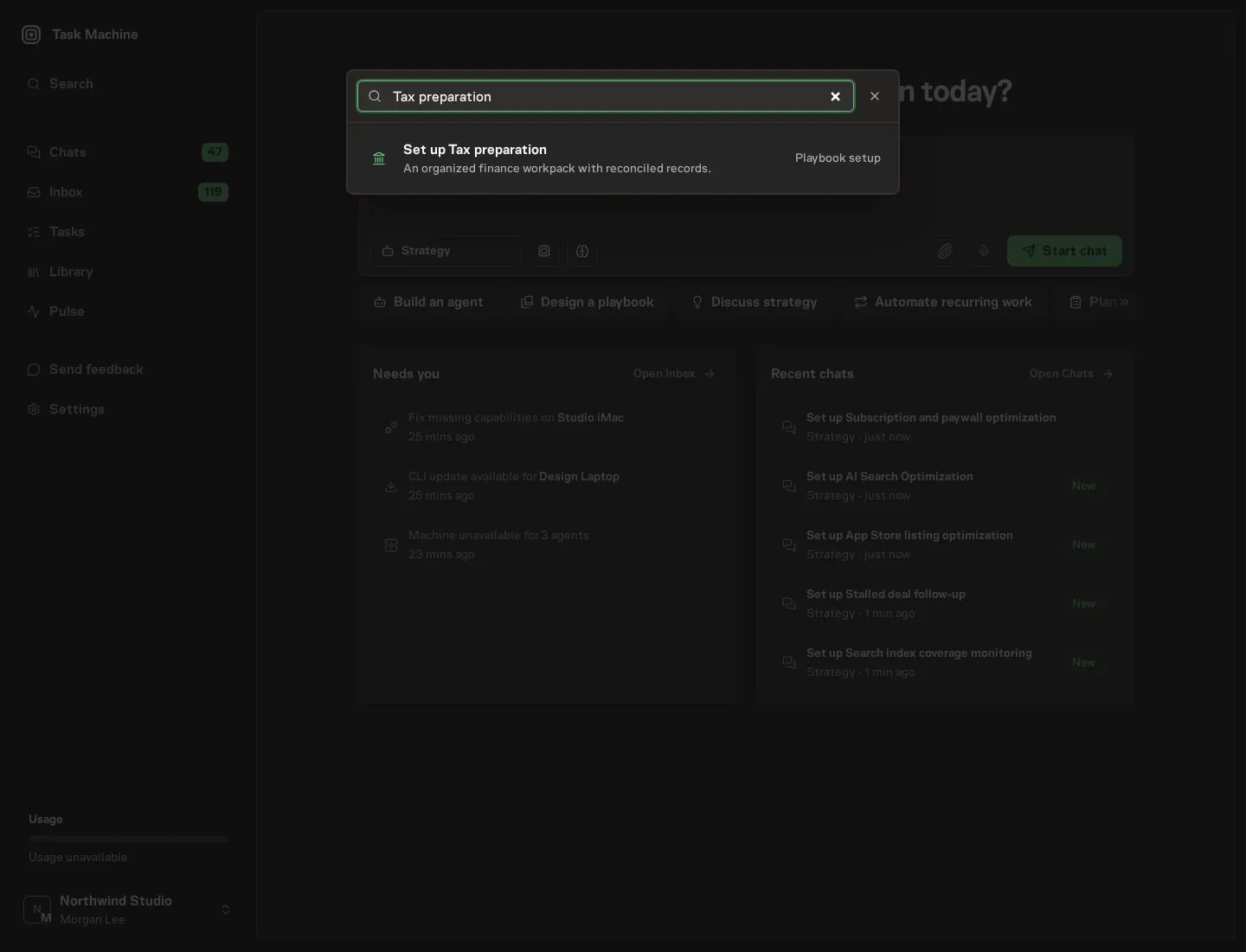This screenshot has height=952, width=1246.
Task: Open Set up Subscription and paywall optimization chat
Action: pyautogui.click(x=945, y=427)
